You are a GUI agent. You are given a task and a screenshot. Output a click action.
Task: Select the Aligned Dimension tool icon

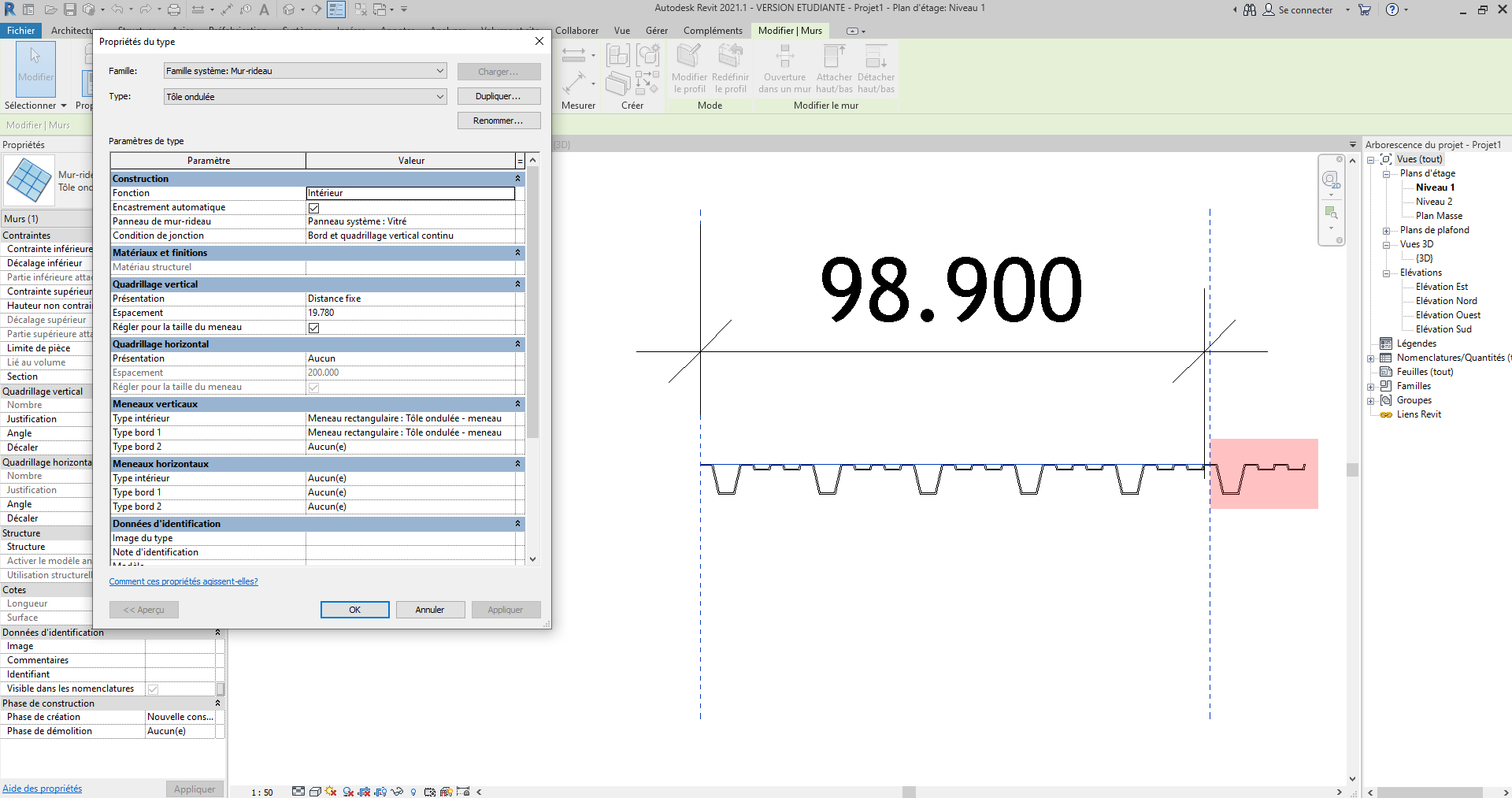point(227,9)
